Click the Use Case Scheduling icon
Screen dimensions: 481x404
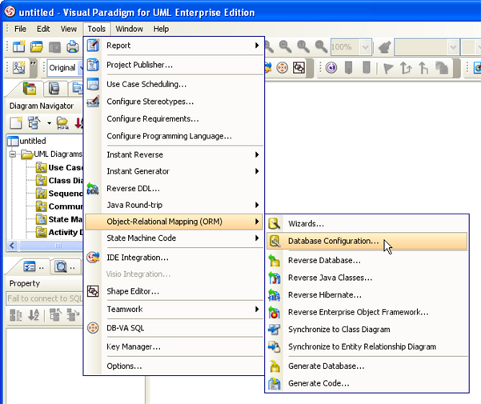[x=93, y=84]
